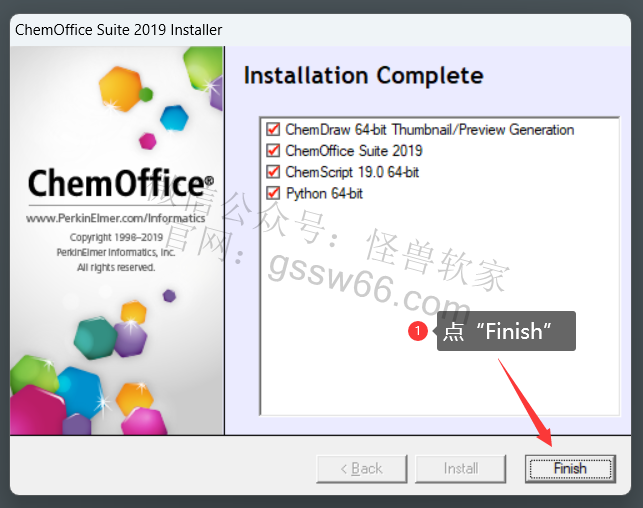Click the disabled Install button
The image size is (643, 508).
[461, 469]
